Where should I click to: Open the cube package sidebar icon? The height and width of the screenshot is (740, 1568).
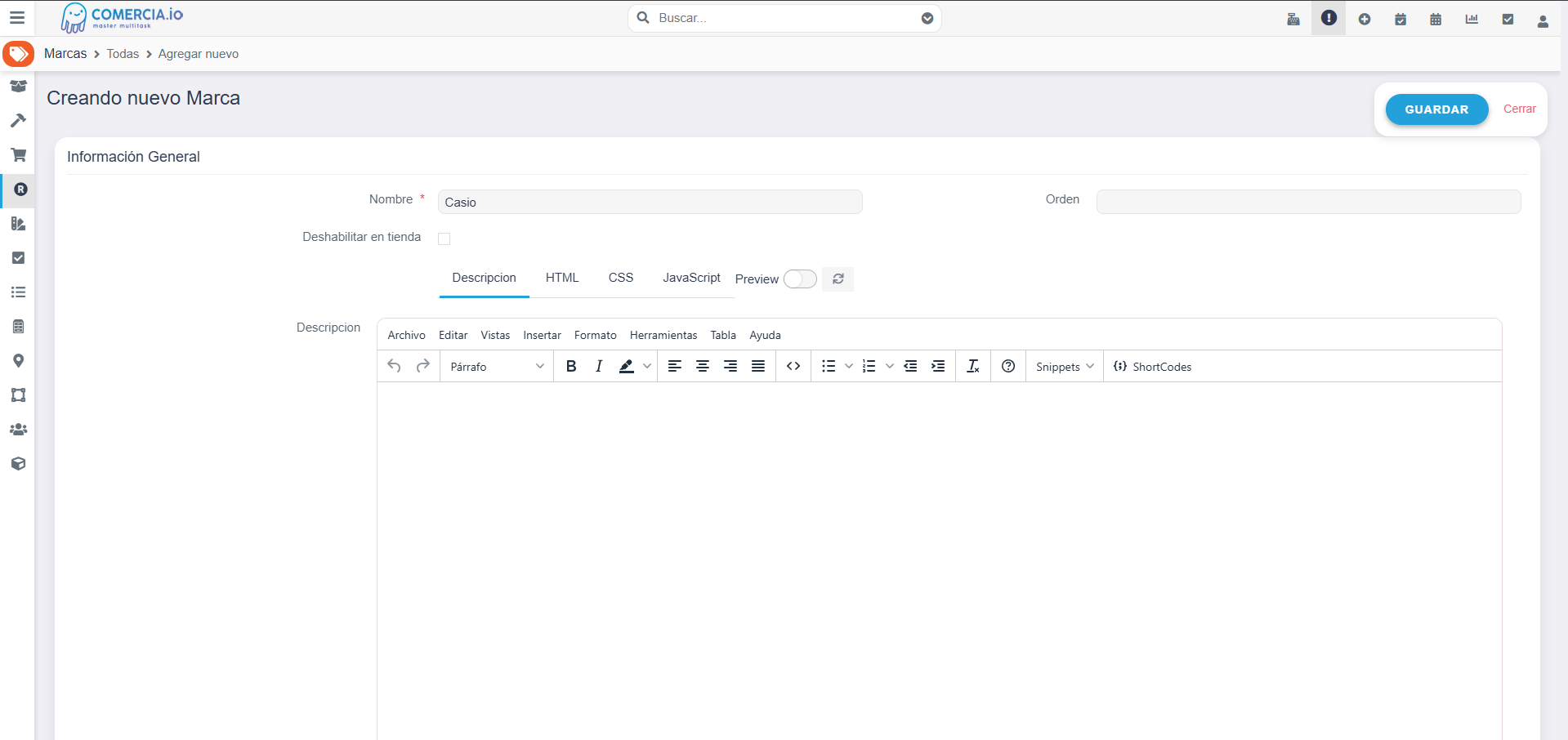18,463
